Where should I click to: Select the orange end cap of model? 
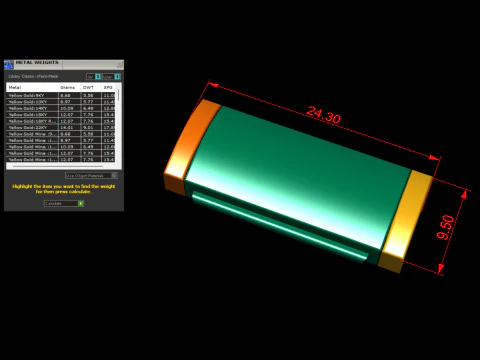point(190,147)
